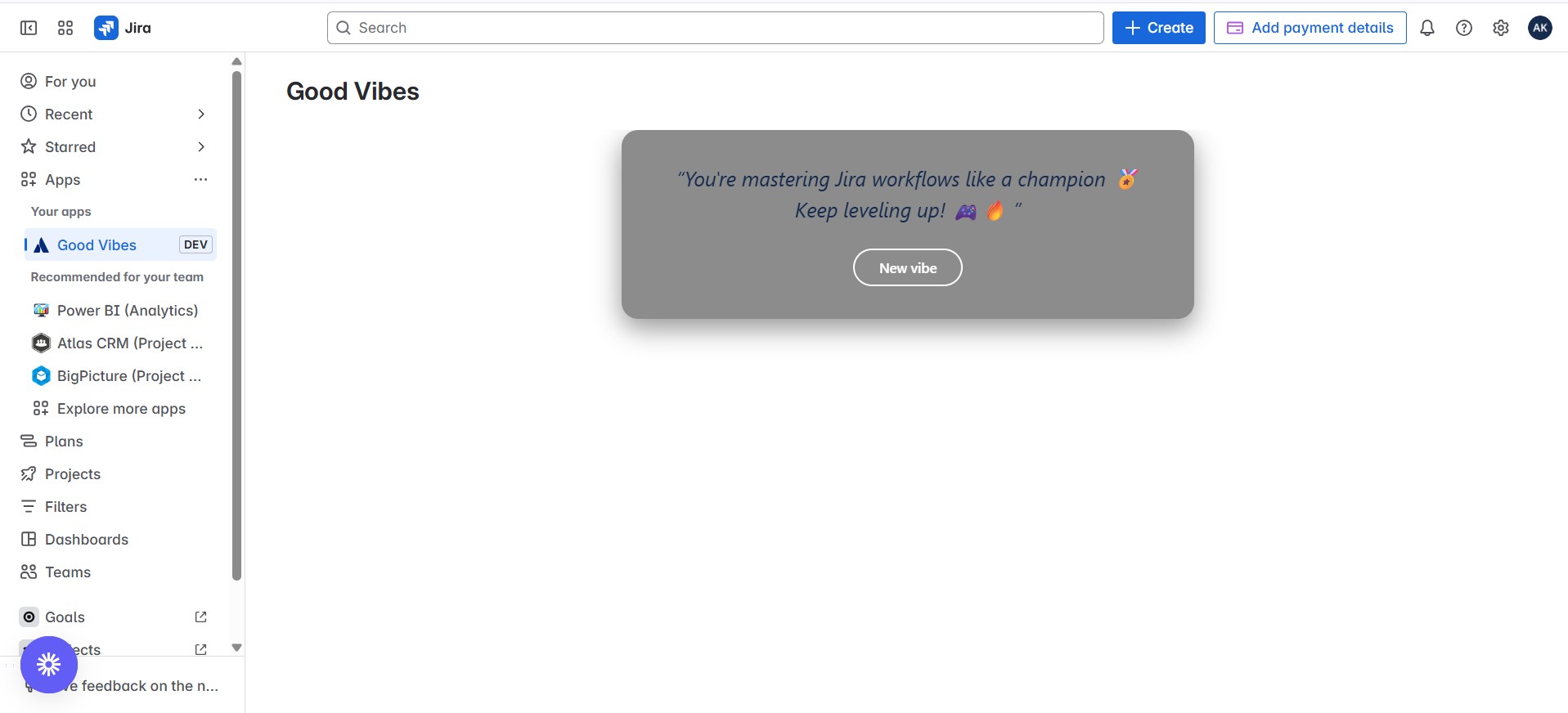1568x713 pixels.
Task: Click the Plans icon
Action: (x=29, y=441)
